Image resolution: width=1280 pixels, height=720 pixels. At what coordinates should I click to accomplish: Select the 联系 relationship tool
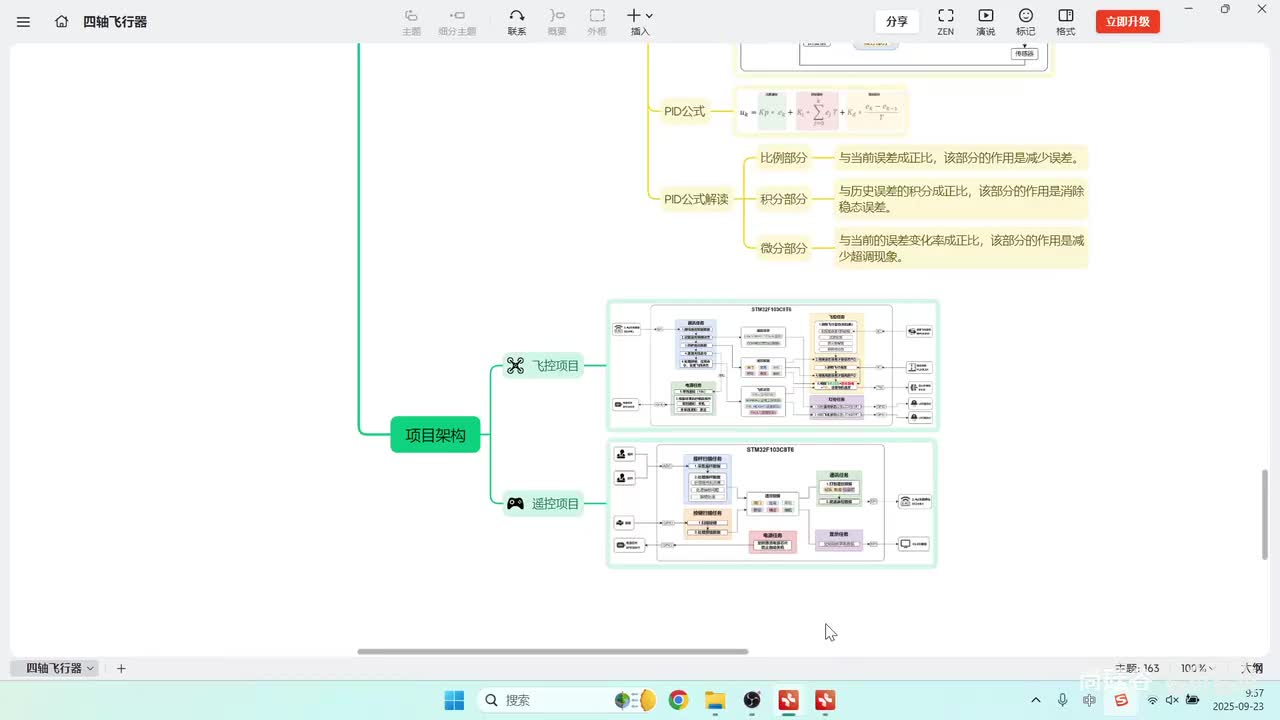pos(517,22)
